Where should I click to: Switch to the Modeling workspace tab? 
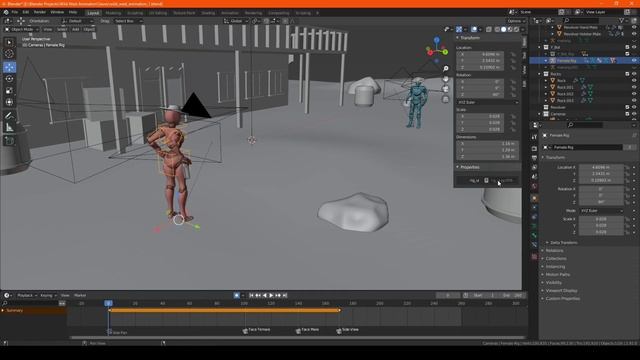(113, 13)
